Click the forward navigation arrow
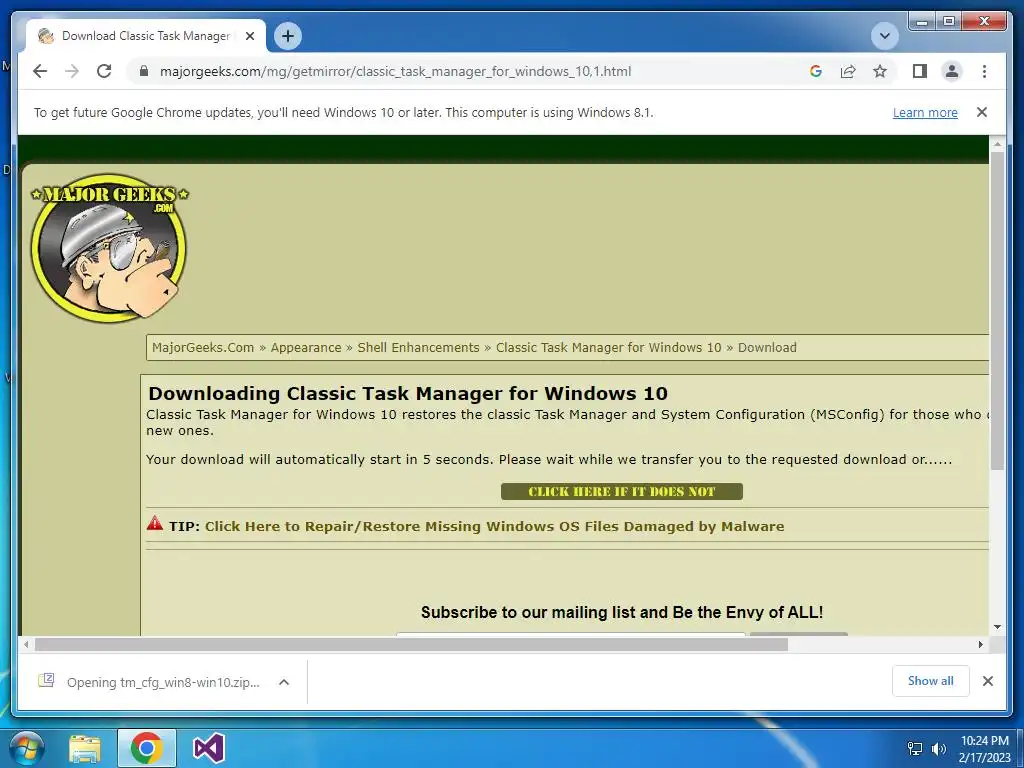This screenshot has height=768, width=1024. click(72, 71)
